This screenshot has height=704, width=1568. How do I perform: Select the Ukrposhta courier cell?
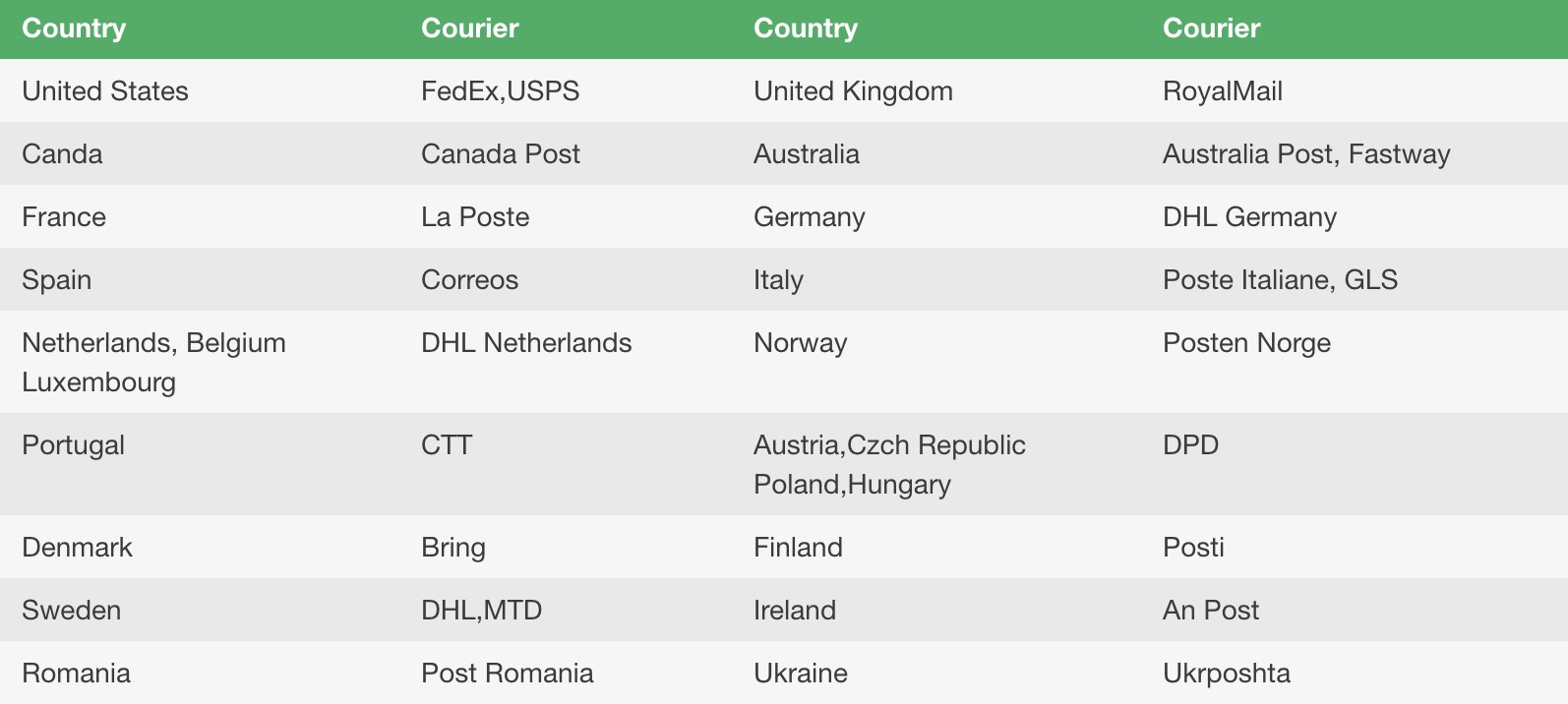pos(1227,674)
